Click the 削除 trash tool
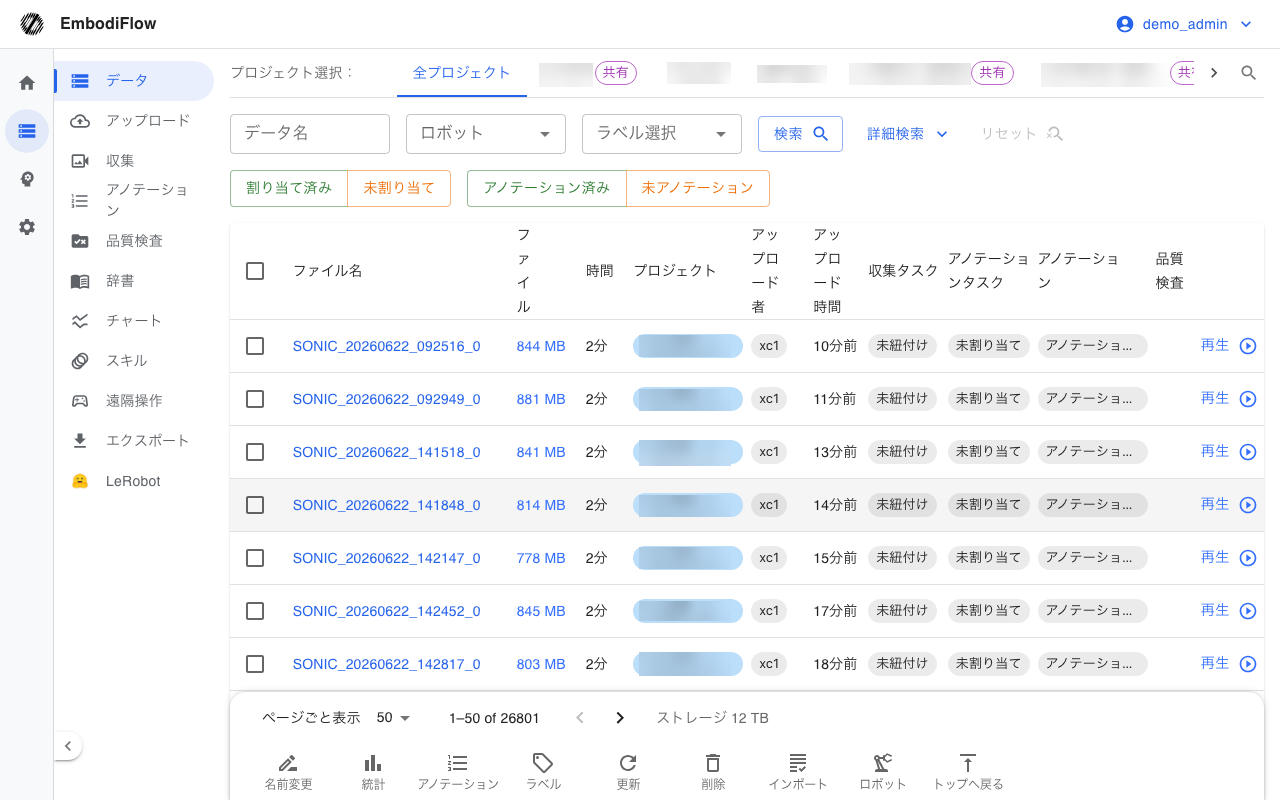Viewport: 1280px width, 800px height. coord(713,772)
